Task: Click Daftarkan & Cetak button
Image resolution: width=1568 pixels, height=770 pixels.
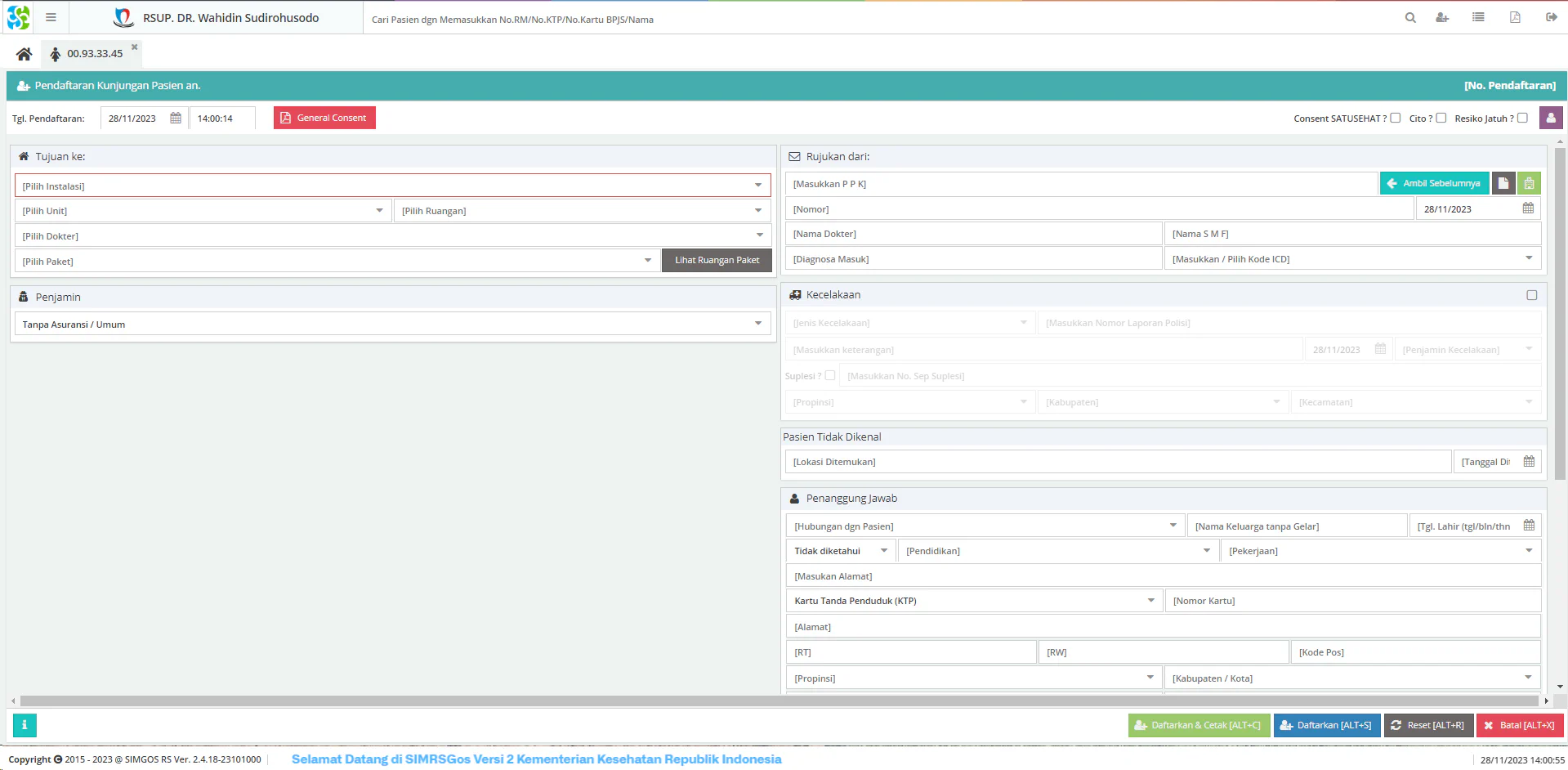Action: point(1199,725)
